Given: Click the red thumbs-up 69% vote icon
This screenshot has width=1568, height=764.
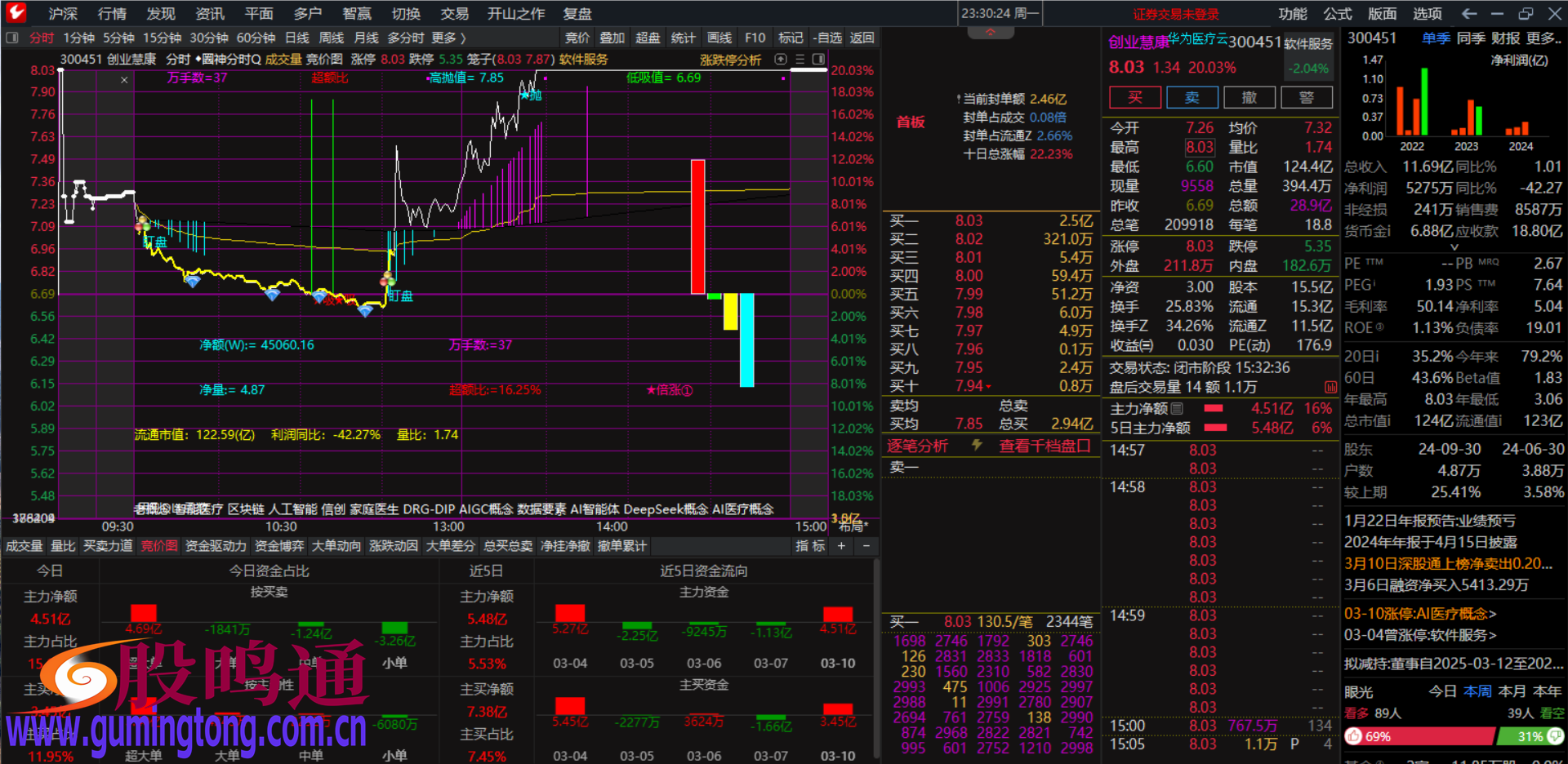Looking at the screenshot, I should [1354, 736].
